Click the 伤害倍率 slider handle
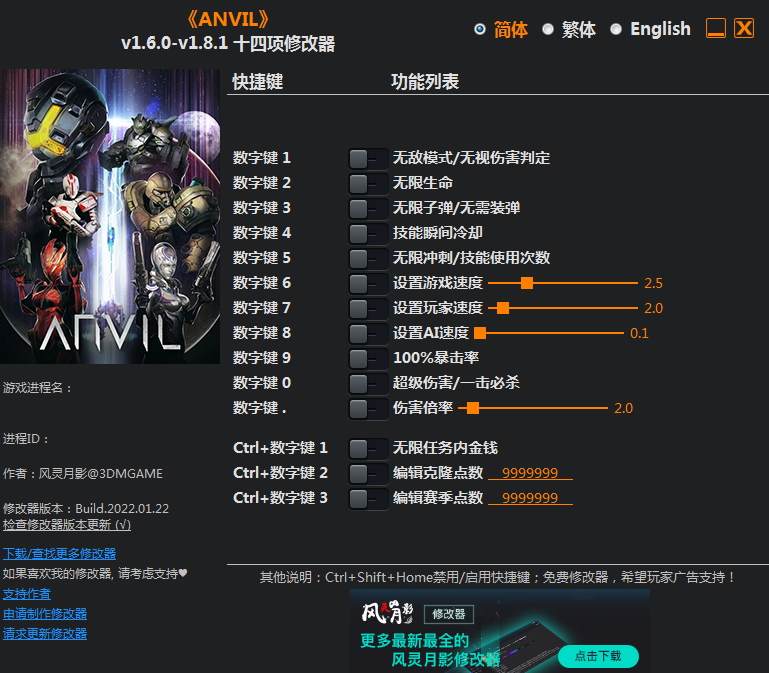This screenshot has width=769, height=673. point(473,408)
